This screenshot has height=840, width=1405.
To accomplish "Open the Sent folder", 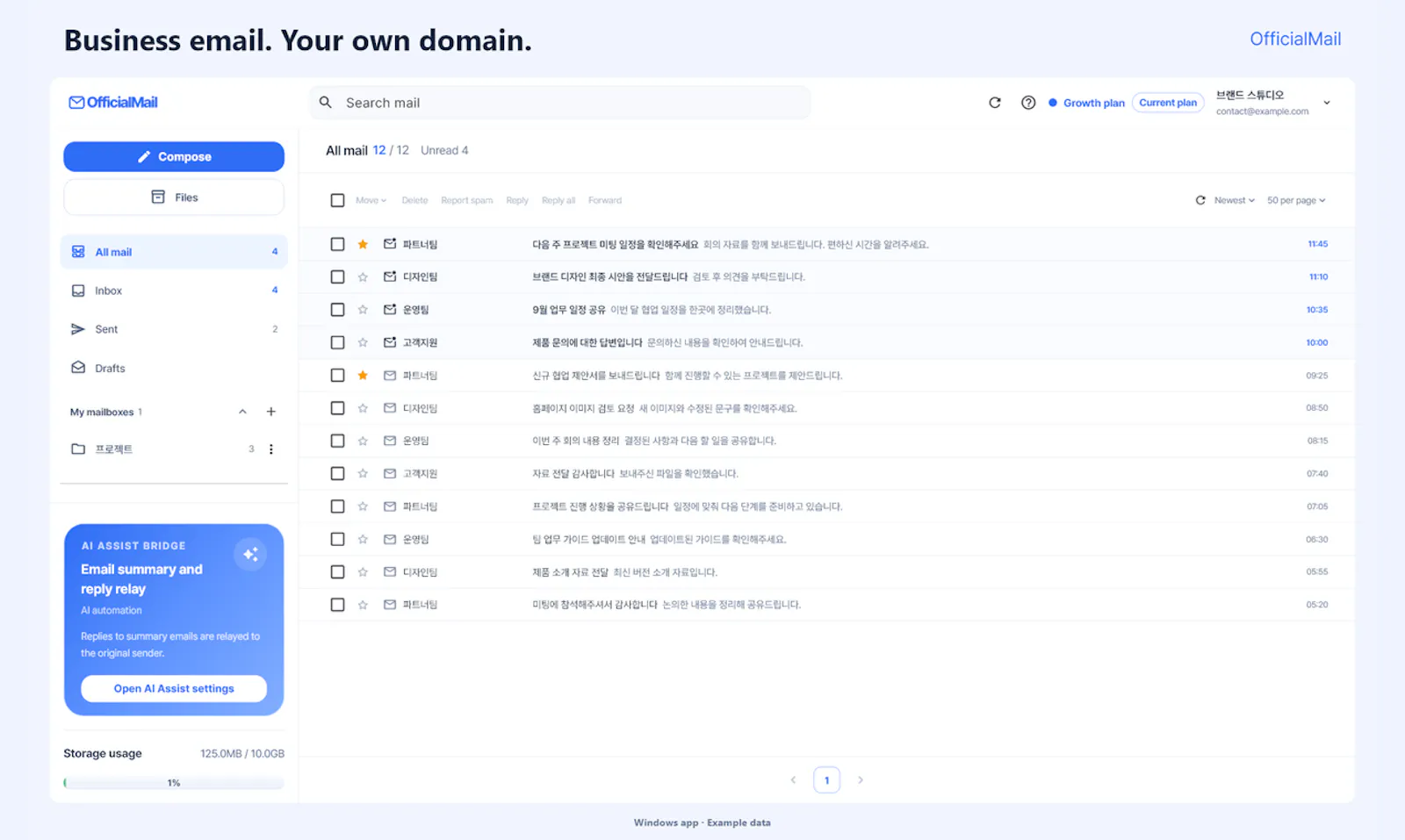I will [x=174, y=329].
